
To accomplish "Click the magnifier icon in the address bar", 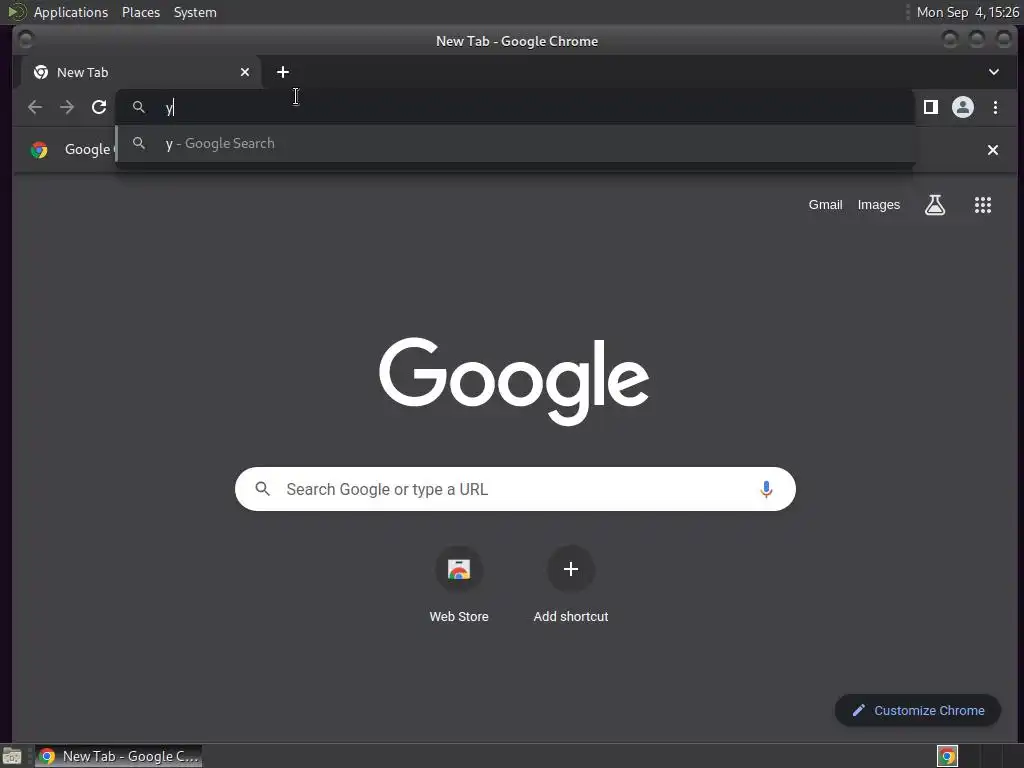I will tap(138, 107).
